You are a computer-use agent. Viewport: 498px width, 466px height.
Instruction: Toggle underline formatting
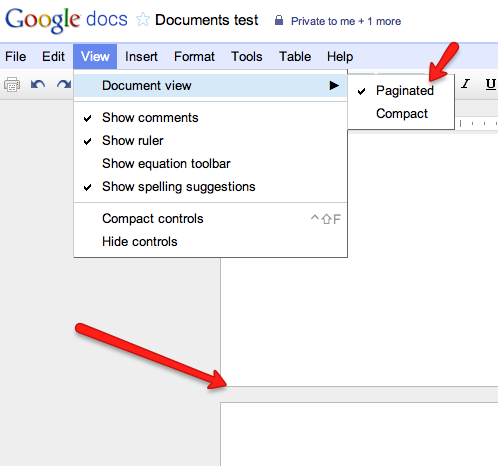(x=490, y=84)
